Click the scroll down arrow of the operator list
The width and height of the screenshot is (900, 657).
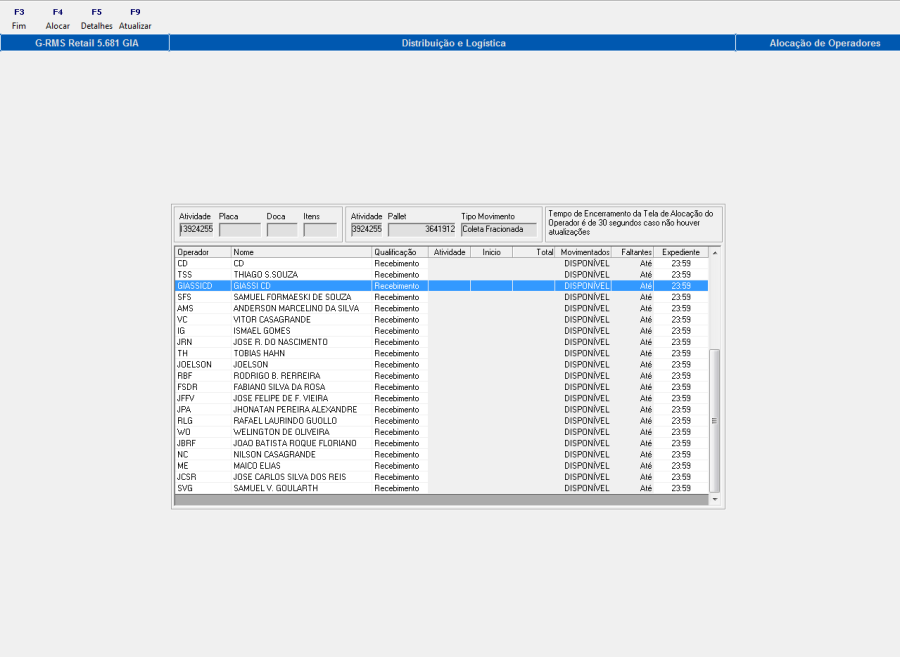click(x=715, y=500)
